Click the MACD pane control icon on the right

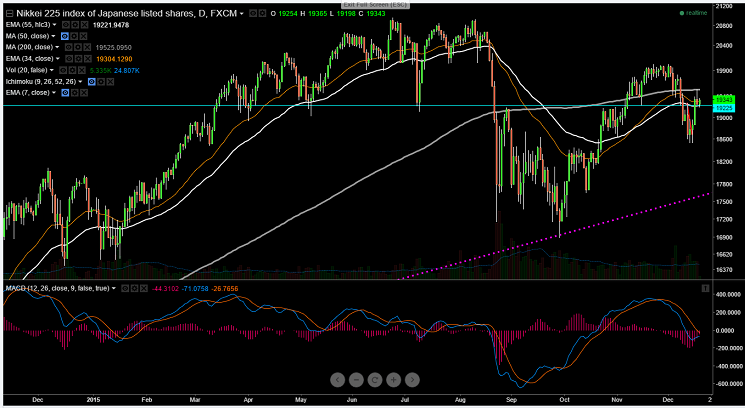coord(705,288)
